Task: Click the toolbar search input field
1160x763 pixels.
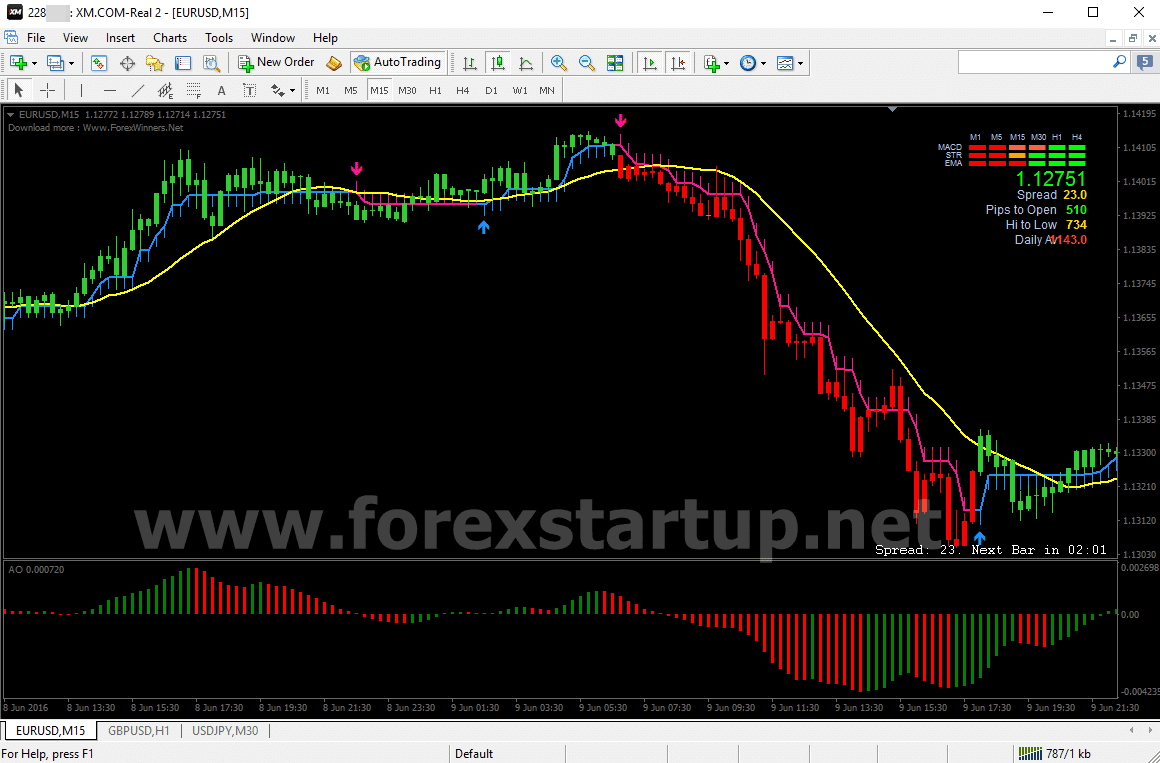Action: pyautogui.click(x=1034, y=63)
